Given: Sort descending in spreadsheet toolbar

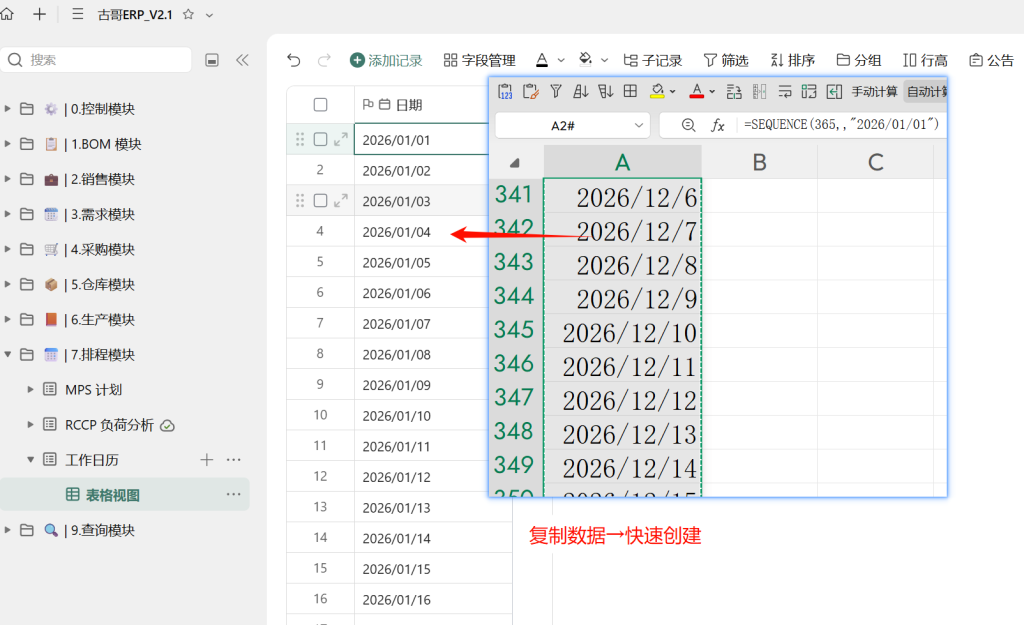Looking at the screenshot, I should 605,91.
